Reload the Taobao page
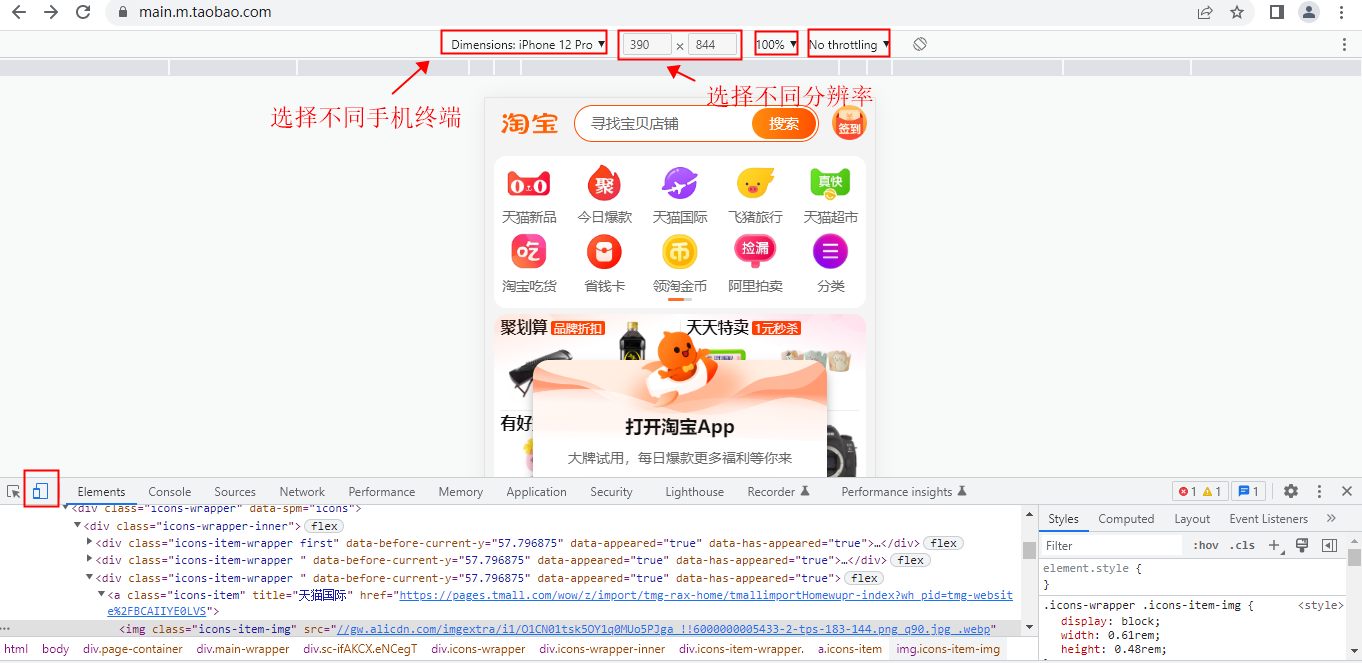Viewport: 1362px width, 663px height. tap(84, 12)
